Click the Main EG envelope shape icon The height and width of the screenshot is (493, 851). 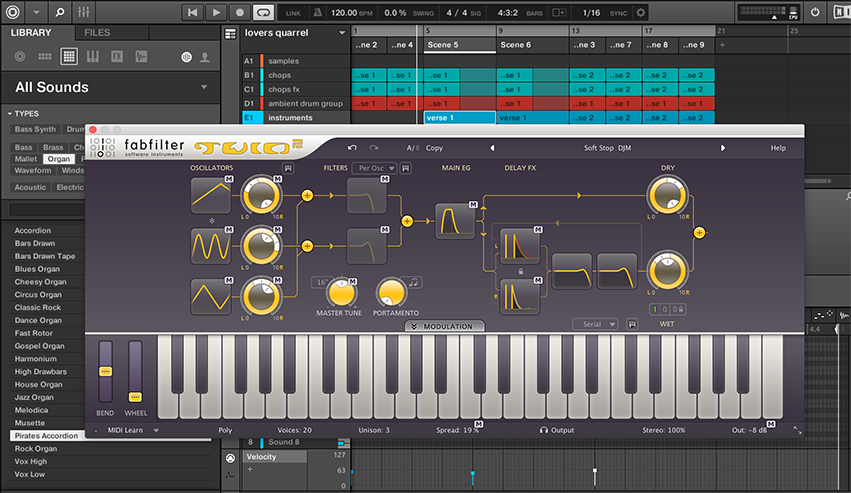tap(455, 220)
